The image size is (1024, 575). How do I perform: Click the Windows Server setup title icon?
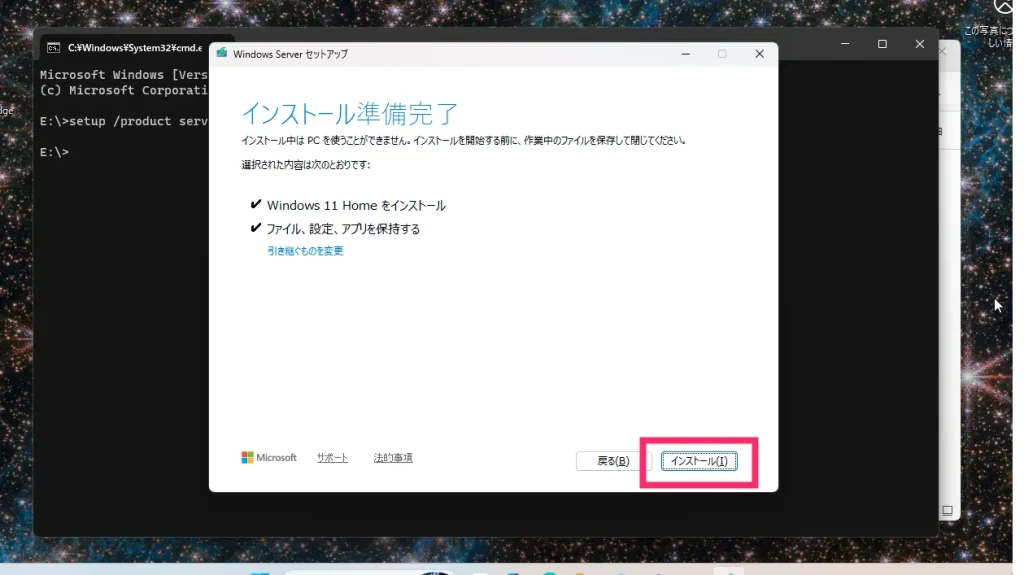222,54
